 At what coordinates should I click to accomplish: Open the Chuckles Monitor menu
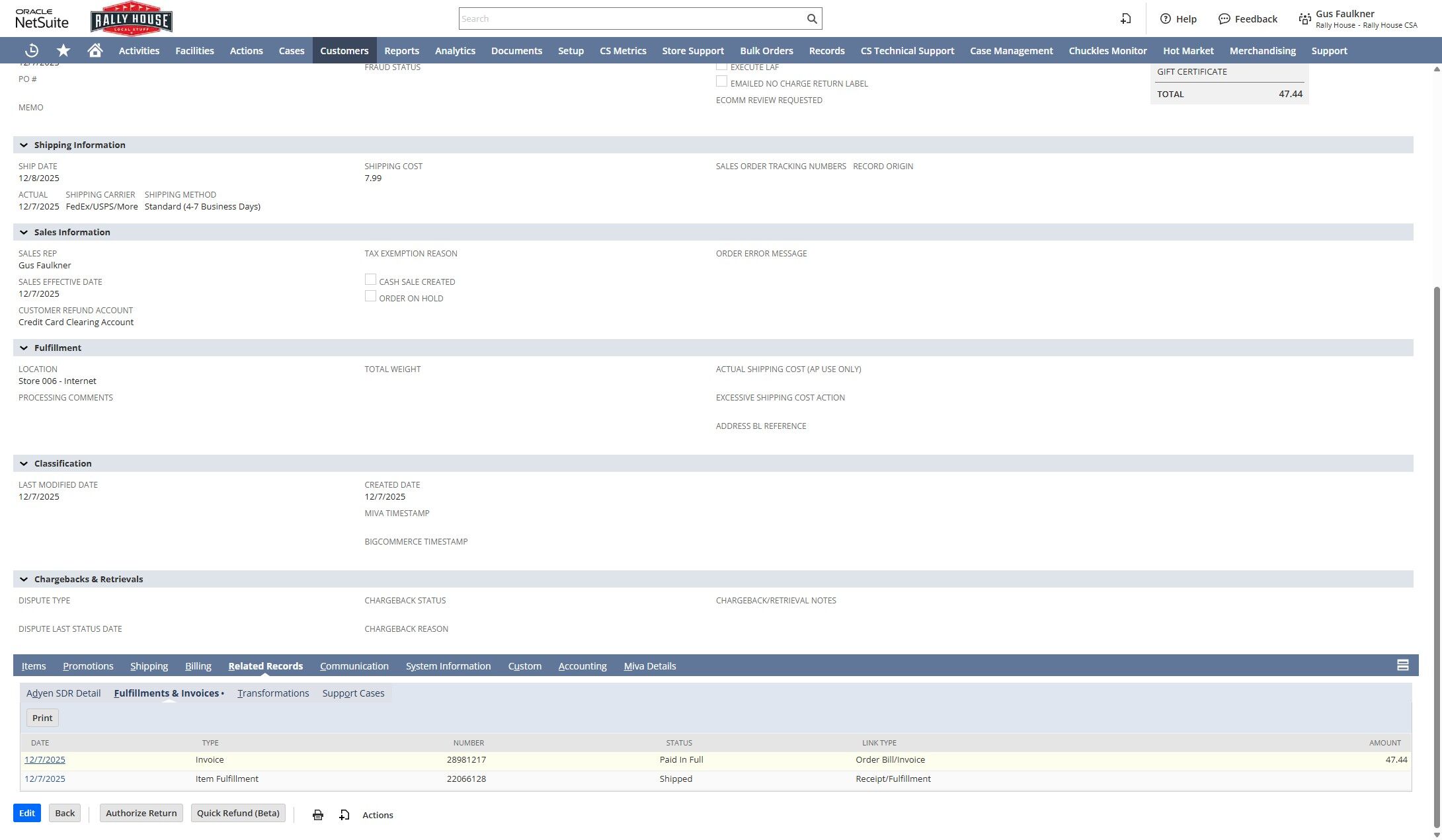1107,50
